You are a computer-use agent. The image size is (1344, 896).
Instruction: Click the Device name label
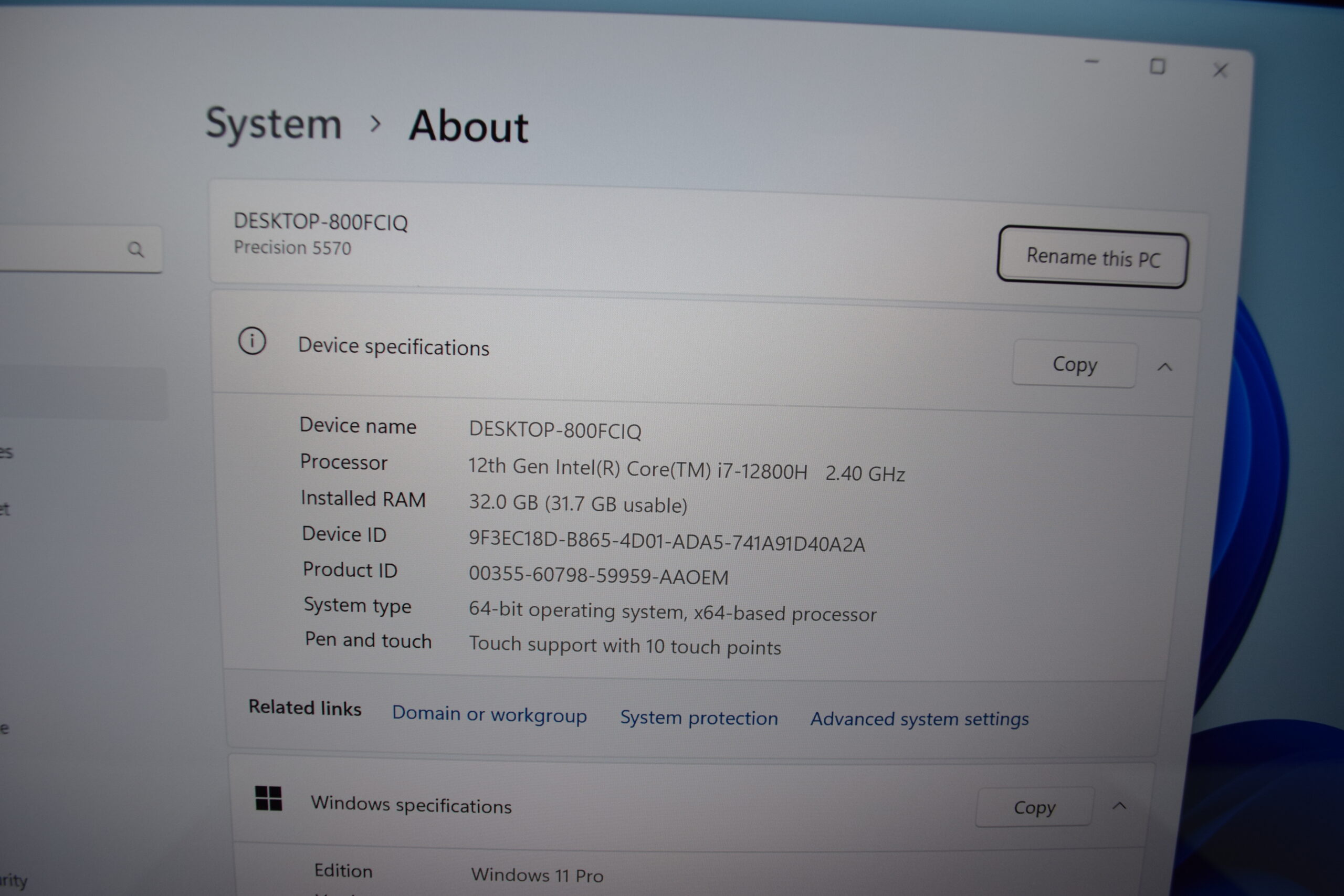pos(358,426)
